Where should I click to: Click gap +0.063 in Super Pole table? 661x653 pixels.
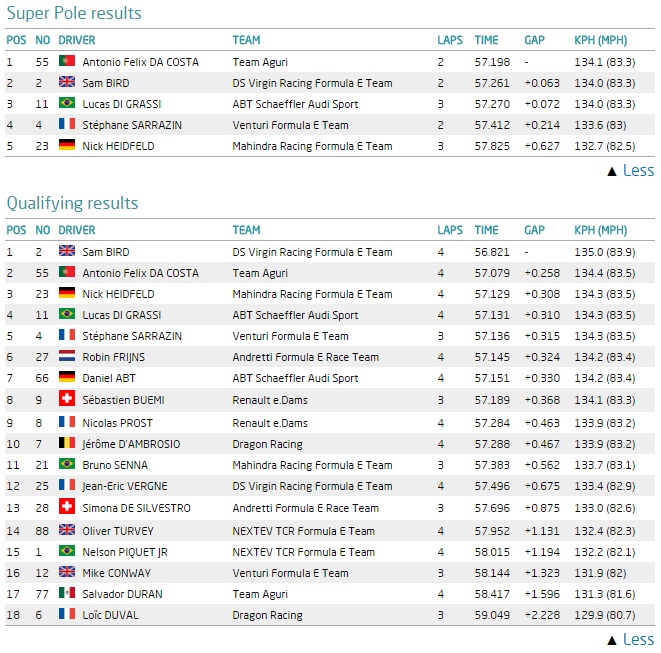pyautogui.click(x=542, y=83)
